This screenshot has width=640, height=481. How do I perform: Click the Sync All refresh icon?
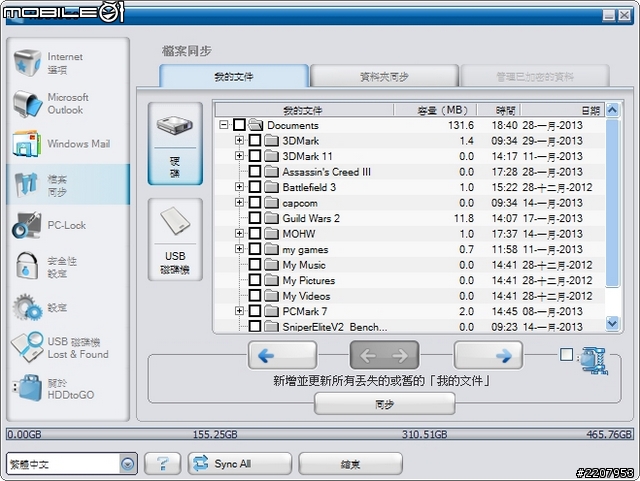coord(200,464)
